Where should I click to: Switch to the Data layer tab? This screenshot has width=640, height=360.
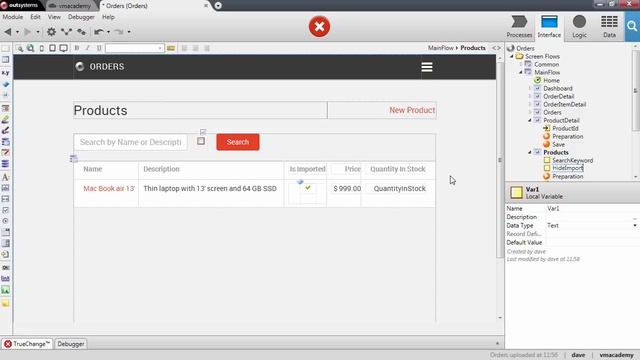click(x=609, y=27)
